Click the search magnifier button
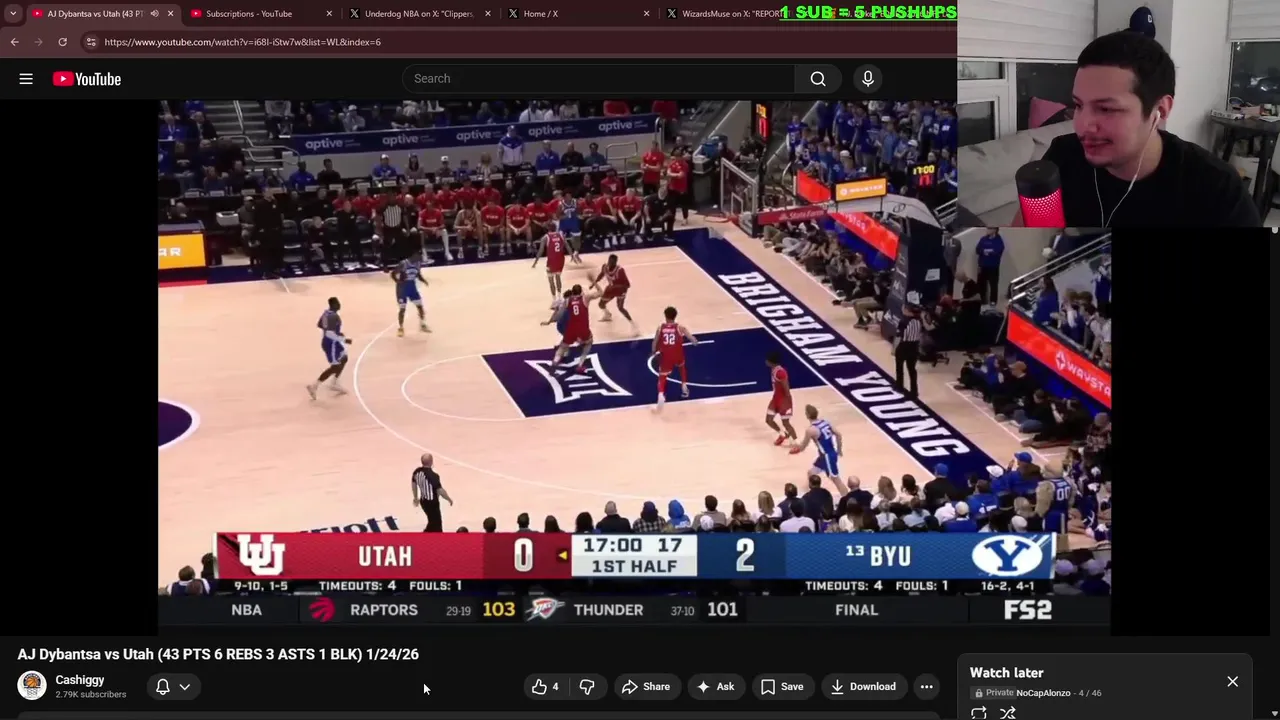This screenshot has width=1280, height=720. 818,79
